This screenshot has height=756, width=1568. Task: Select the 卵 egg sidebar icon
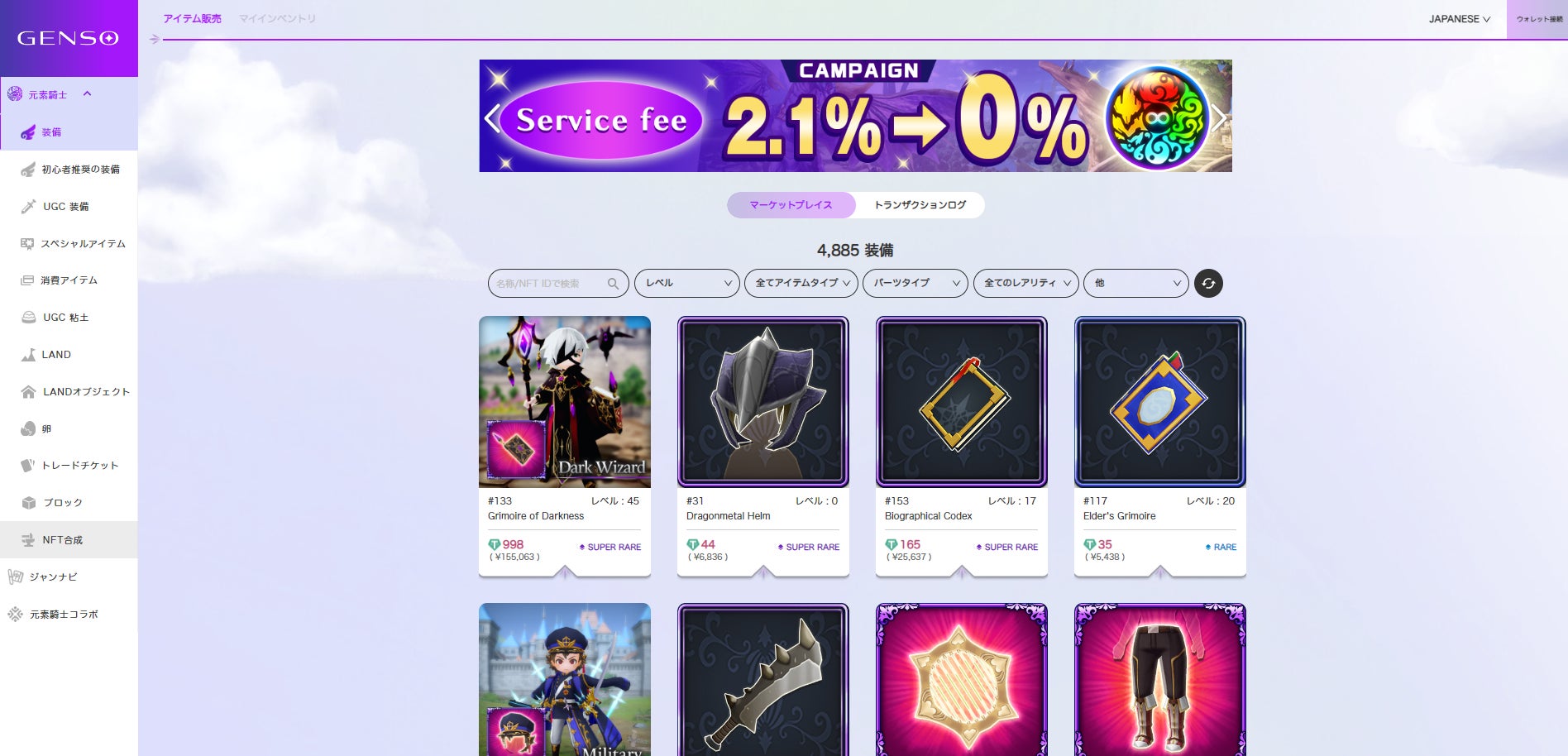coord(28,428)
